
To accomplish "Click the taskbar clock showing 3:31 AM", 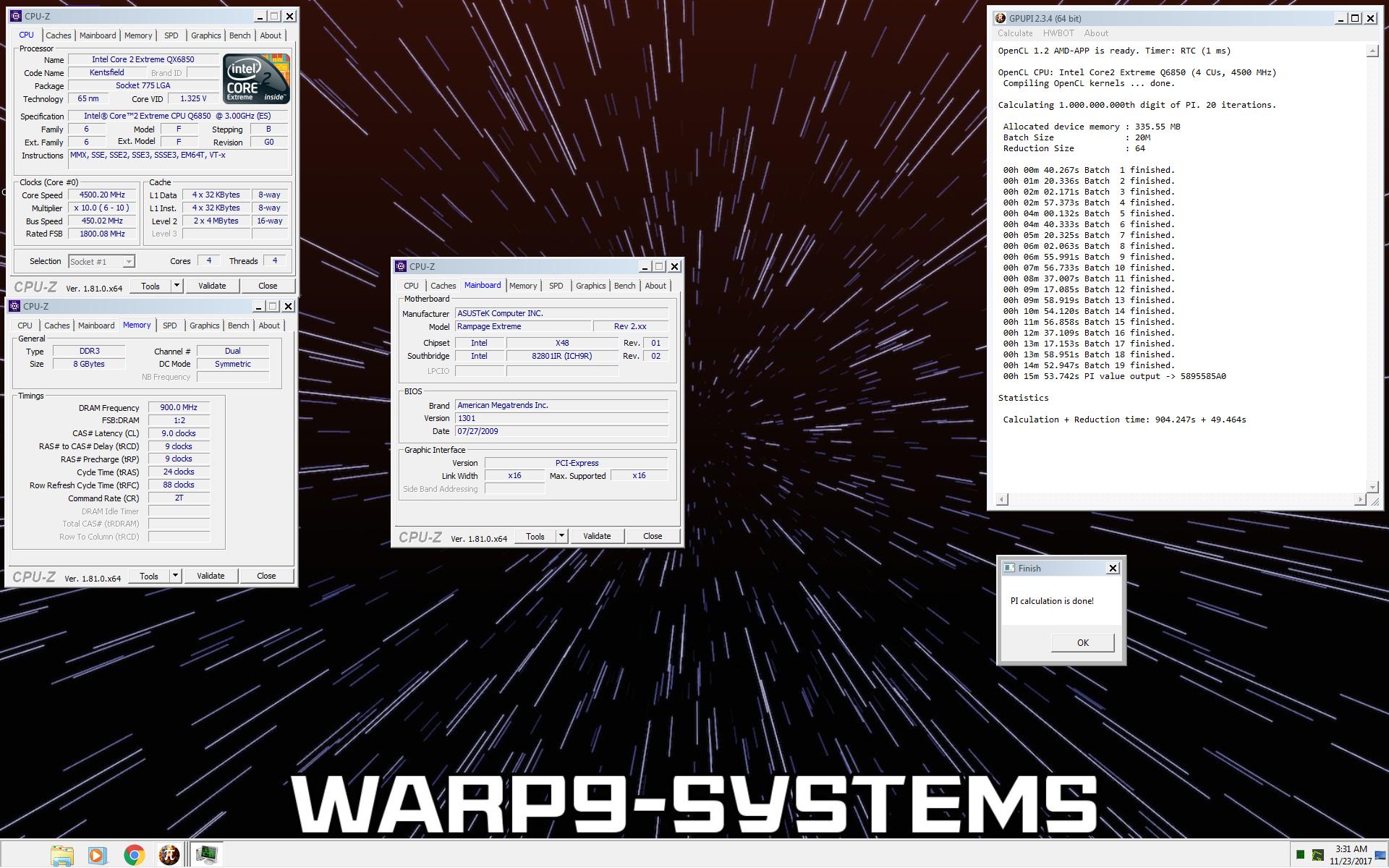I will tap(1351, 855).
